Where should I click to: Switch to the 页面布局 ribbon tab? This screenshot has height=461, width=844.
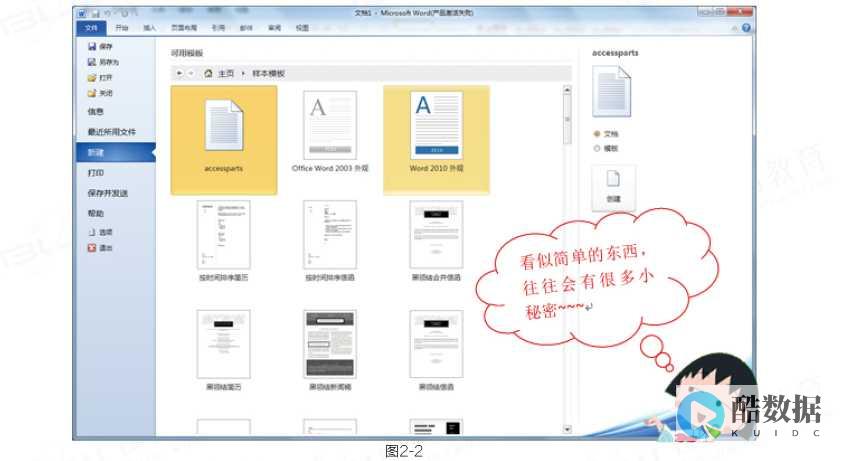pyautogui.click(x=184, y=27)
